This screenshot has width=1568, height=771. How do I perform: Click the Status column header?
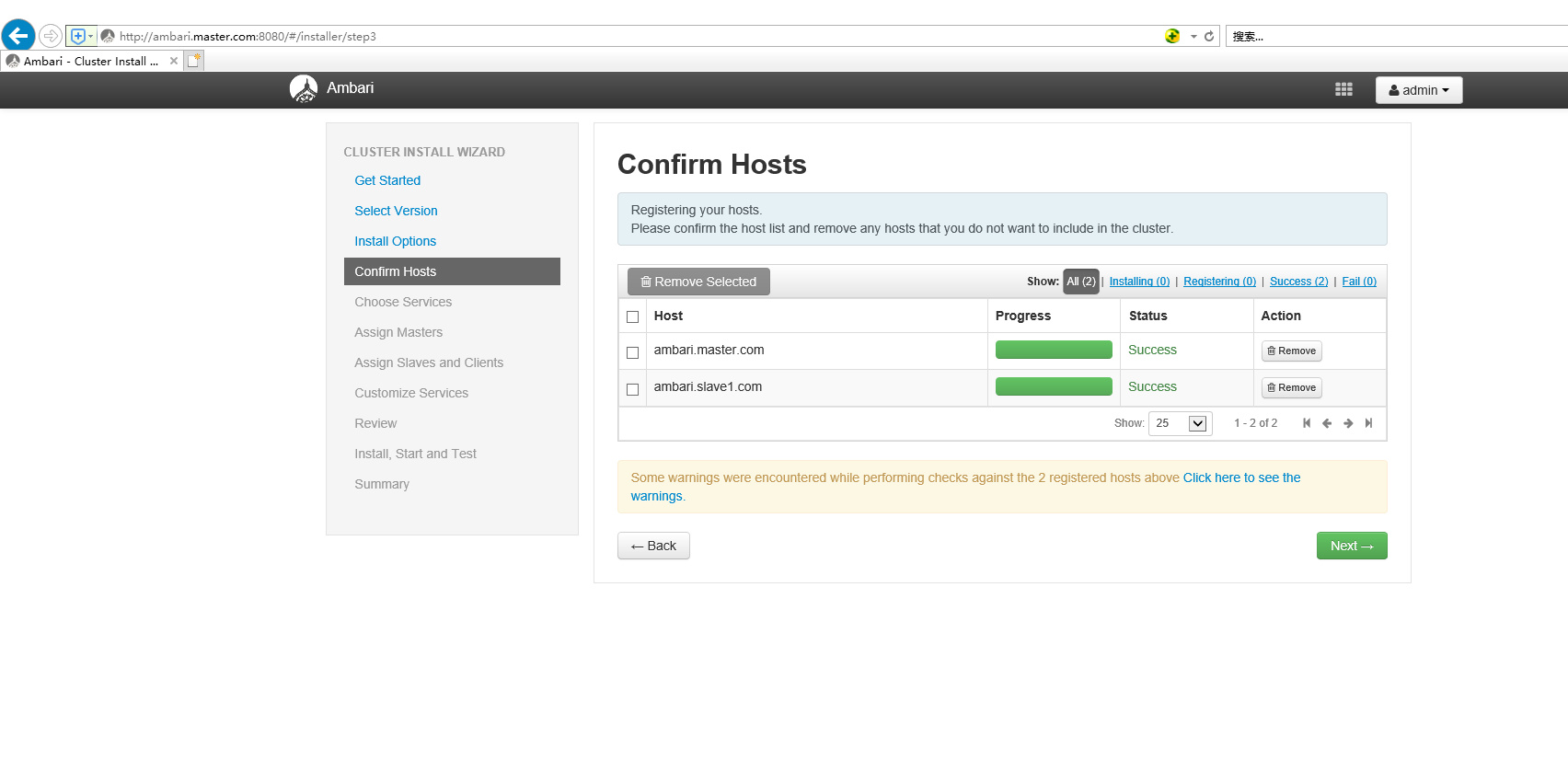[1147, 316]
